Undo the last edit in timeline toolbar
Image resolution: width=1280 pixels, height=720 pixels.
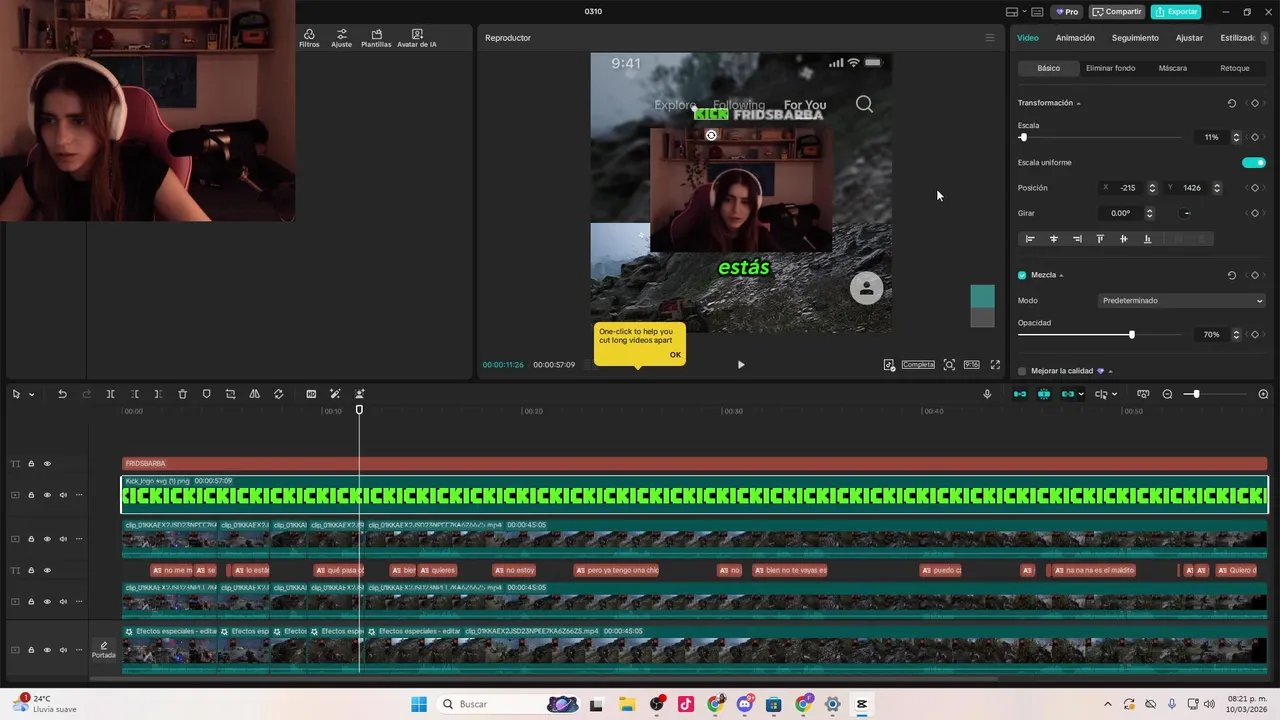(62, 394)
